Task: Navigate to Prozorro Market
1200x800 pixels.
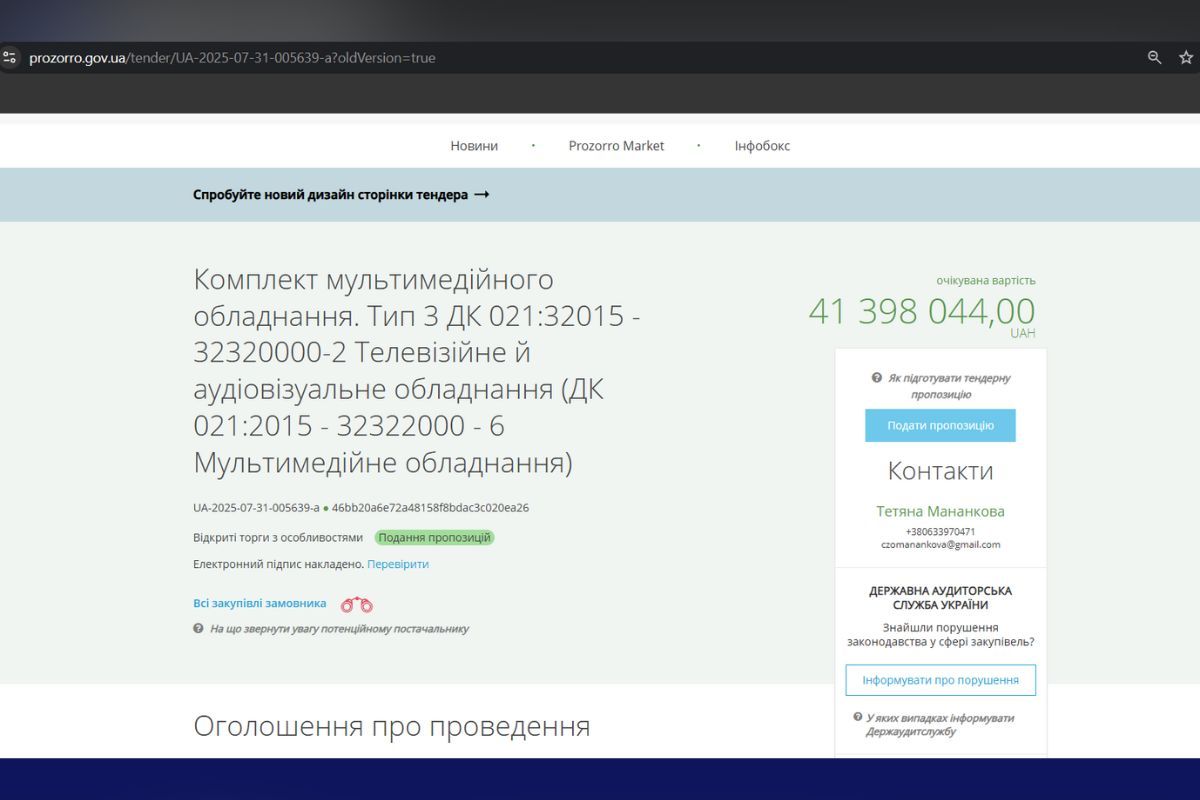Action: click(617, 145)
